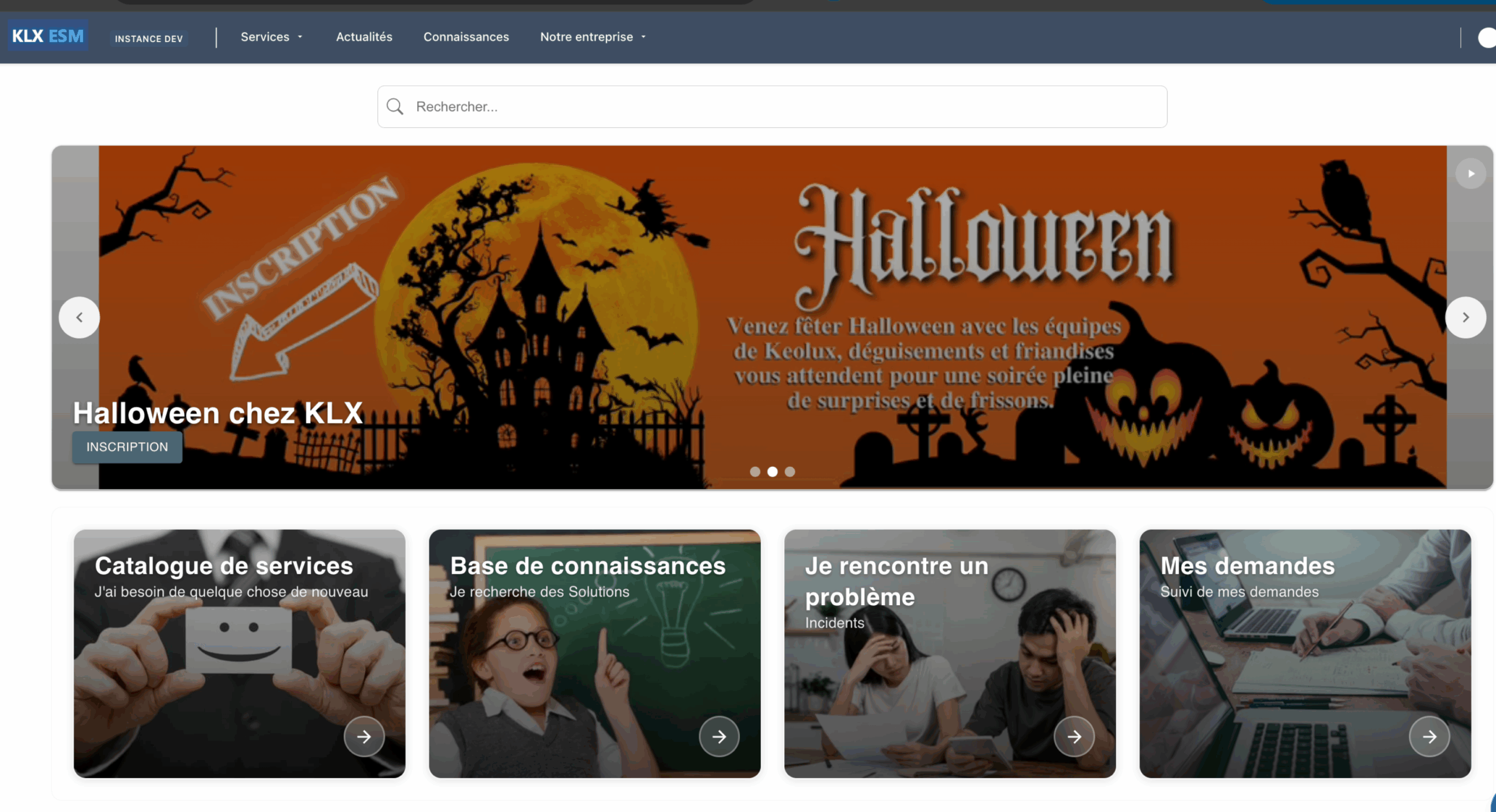
Task: Click arrow on Je rencontre un problème card
Action: [x=1074, y=737]
